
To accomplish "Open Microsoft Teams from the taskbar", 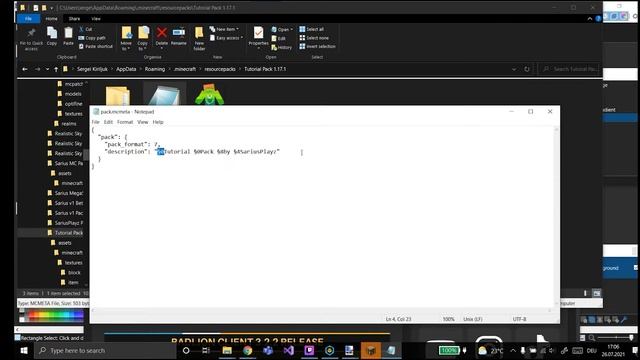I will (x=268, y=351).
